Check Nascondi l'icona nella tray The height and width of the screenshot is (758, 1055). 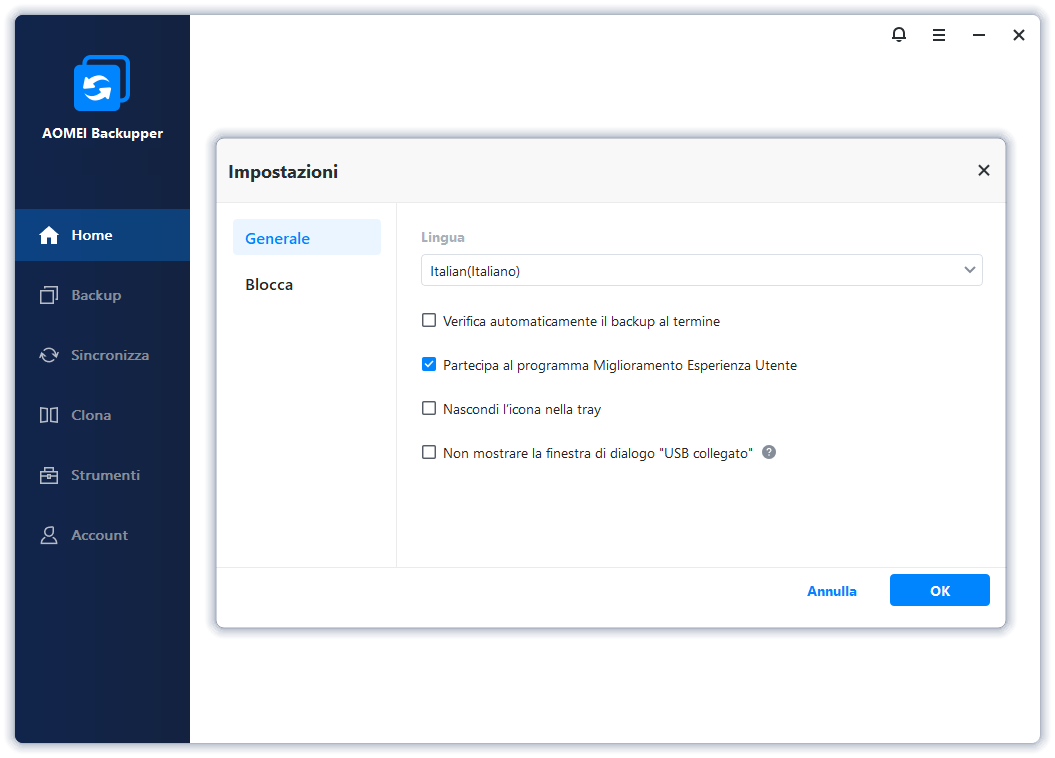(429, 408)
